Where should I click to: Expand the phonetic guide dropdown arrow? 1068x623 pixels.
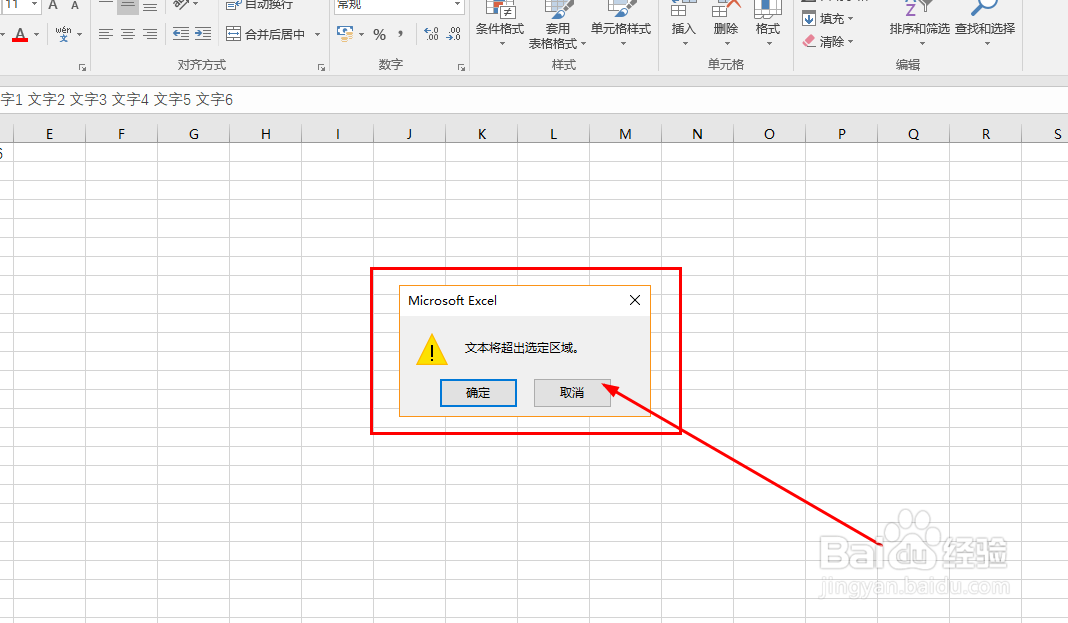(80, 34)
